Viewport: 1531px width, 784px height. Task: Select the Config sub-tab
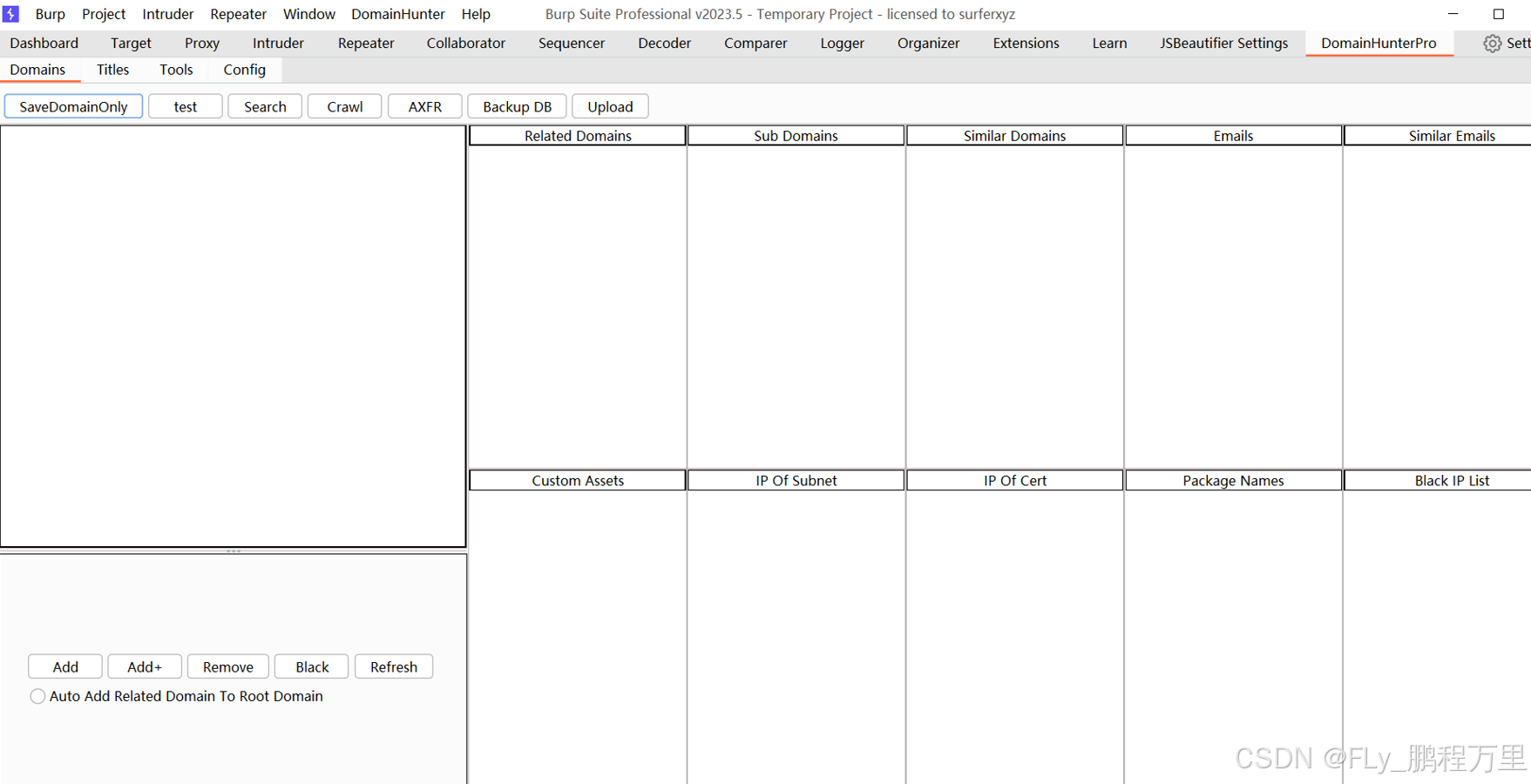[x=245, y=70]
